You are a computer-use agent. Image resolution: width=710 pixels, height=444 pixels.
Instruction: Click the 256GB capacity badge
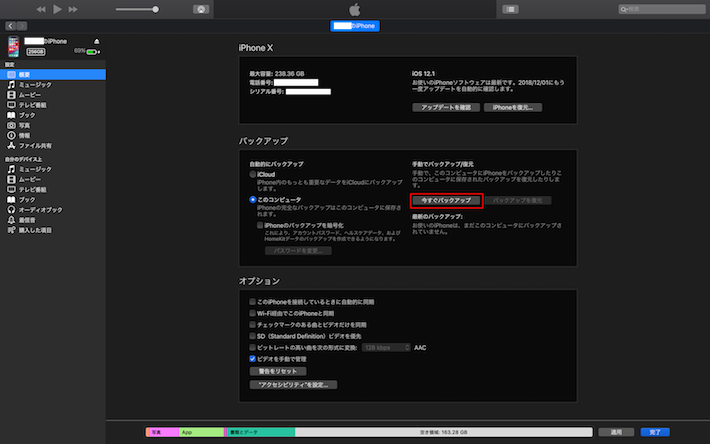[x=36, y=52]
